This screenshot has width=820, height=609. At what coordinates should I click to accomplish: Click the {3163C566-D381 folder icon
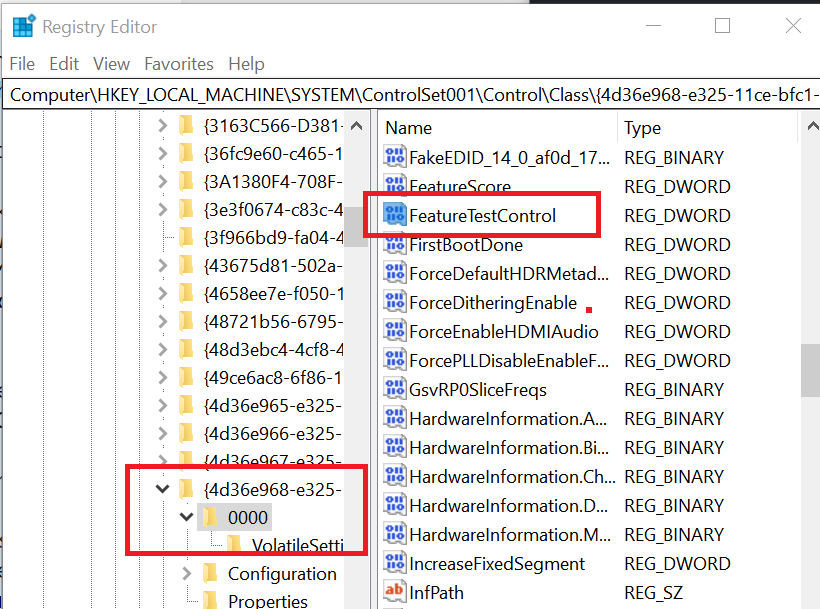pyautogui.click(x=186, y=125)
